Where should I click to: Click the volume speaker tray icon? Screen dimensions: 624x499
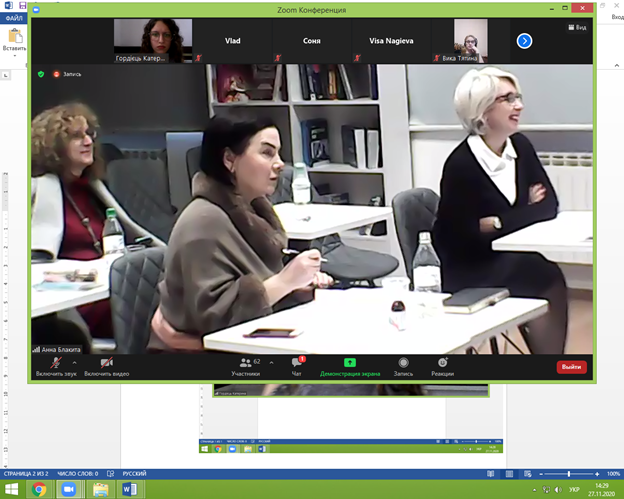pos(558,489)
